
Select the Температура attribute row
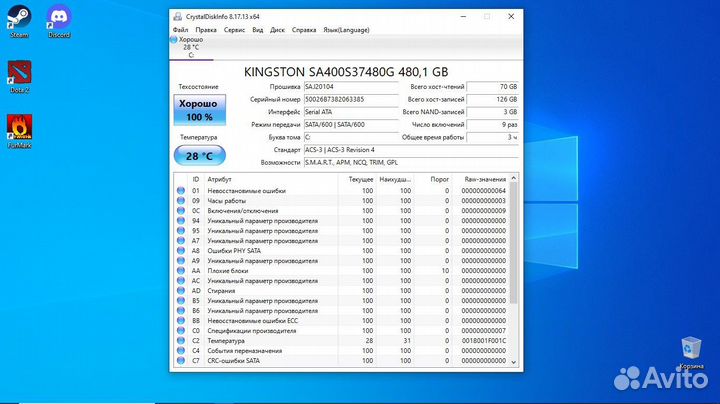point(342,341)
